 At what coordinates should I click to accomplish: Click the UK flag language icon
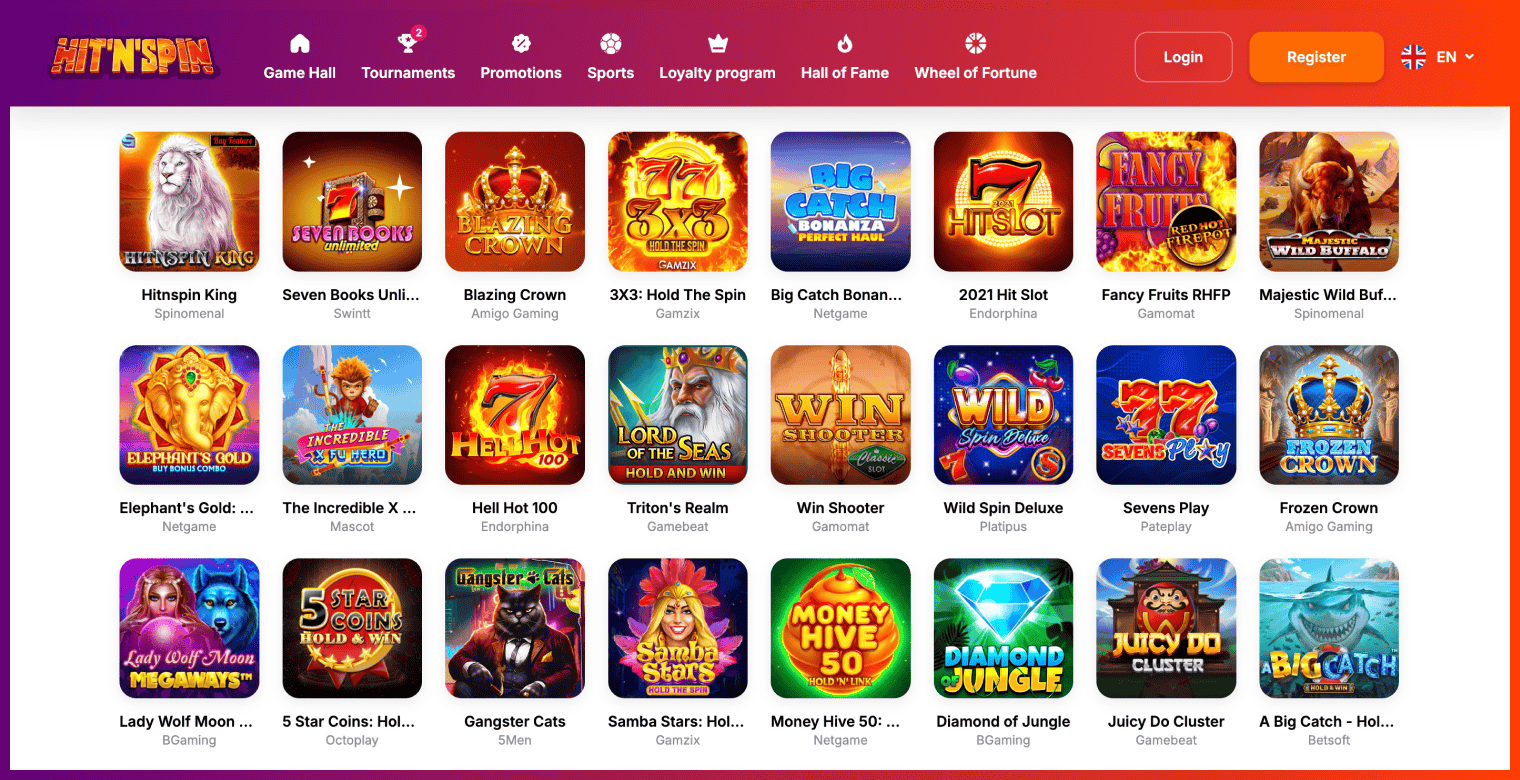coord(1413,57)
